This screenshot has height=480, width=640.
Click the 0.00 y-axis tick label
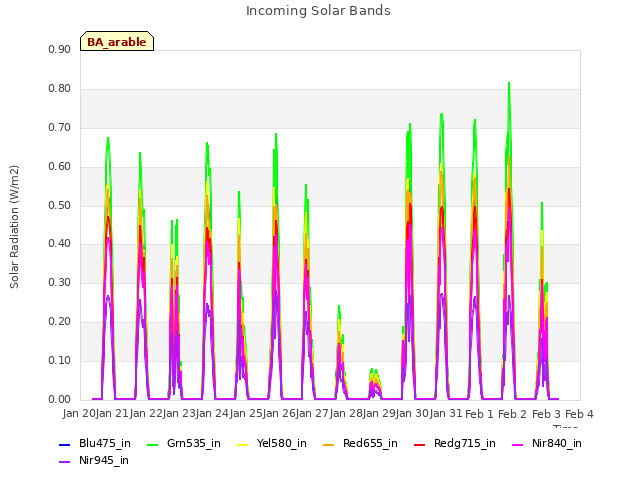[x=60, y=400]
